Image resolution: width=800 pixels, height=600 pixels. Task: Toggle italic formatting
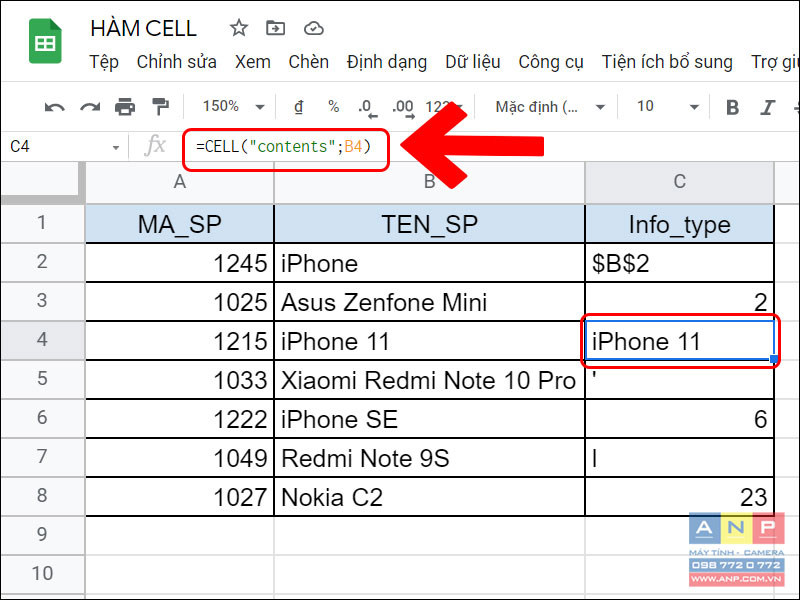click(767, 107)
